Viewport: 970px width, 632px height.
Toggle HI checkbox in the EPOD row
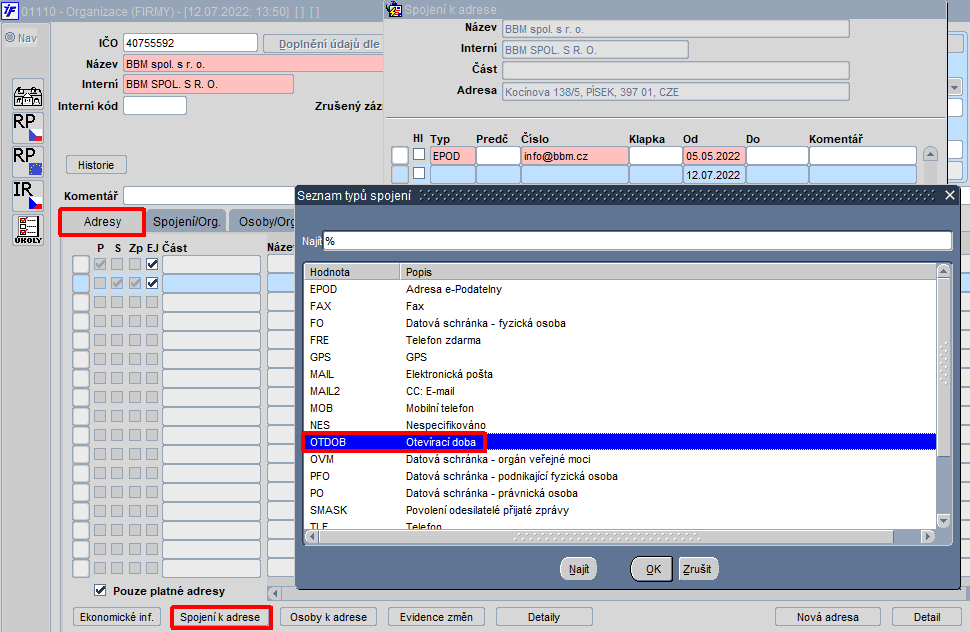[419, 155]
